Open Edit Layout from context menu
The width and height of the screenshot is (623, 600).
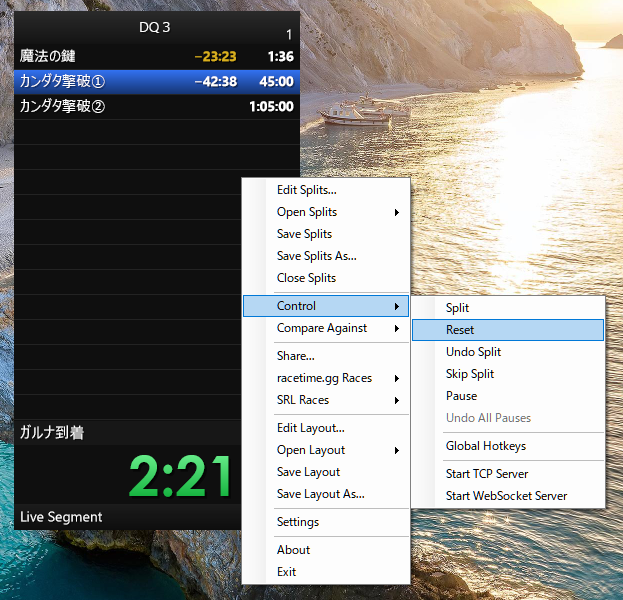tap(310, 428)
